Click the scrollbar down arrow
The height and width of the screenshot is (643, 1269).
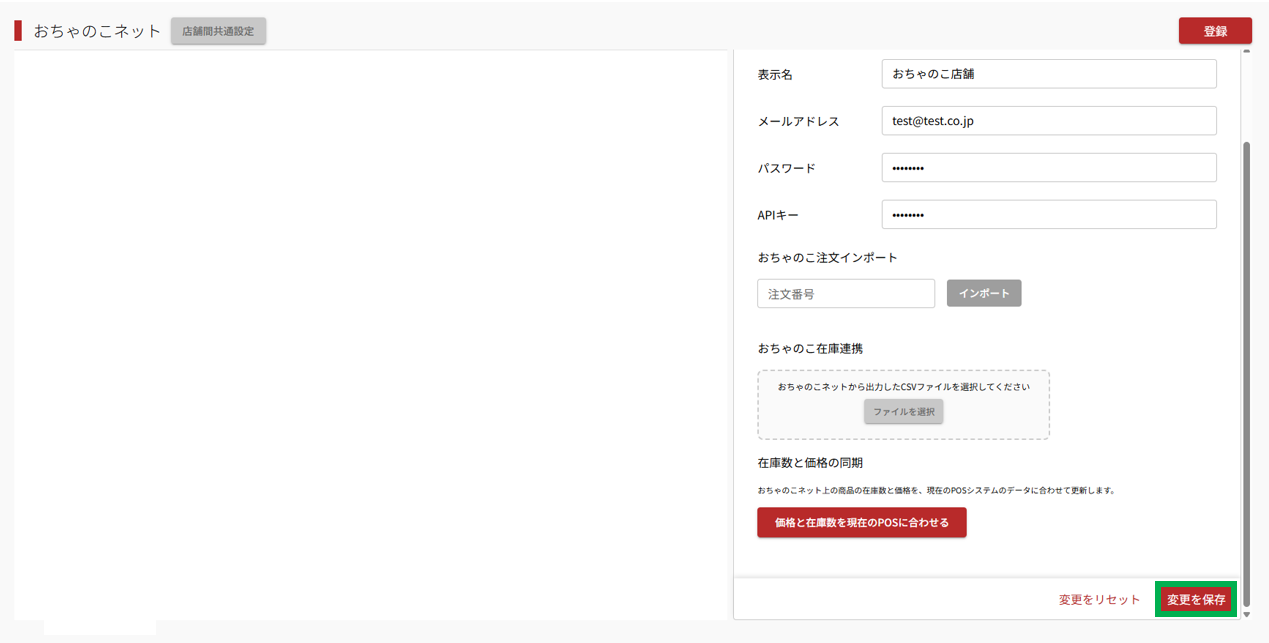[x=1246, y=614]
